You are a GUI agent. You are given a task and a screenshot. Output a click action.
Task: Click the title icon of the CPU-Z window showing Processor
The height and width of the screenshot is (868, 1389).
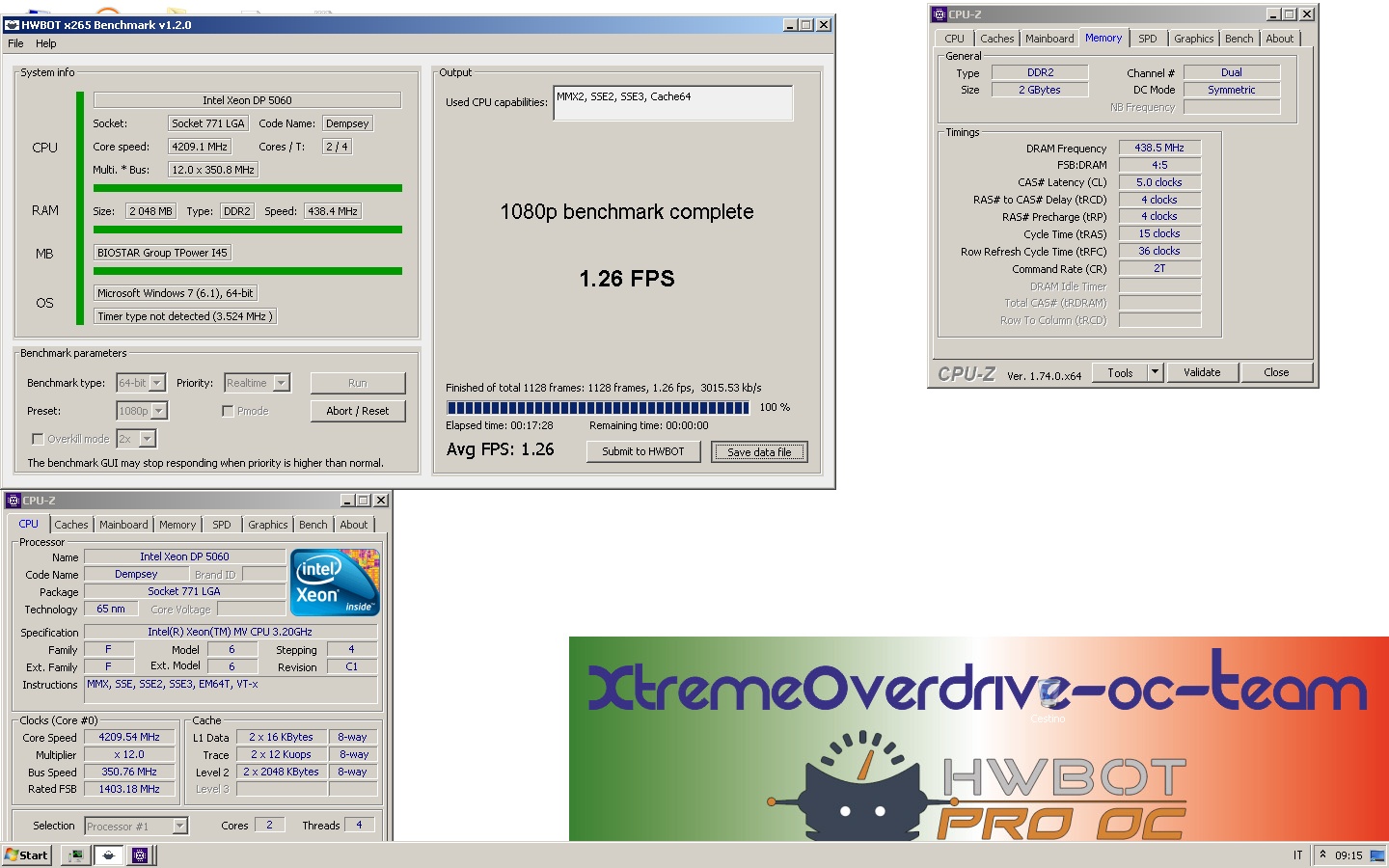click(14, 501)
